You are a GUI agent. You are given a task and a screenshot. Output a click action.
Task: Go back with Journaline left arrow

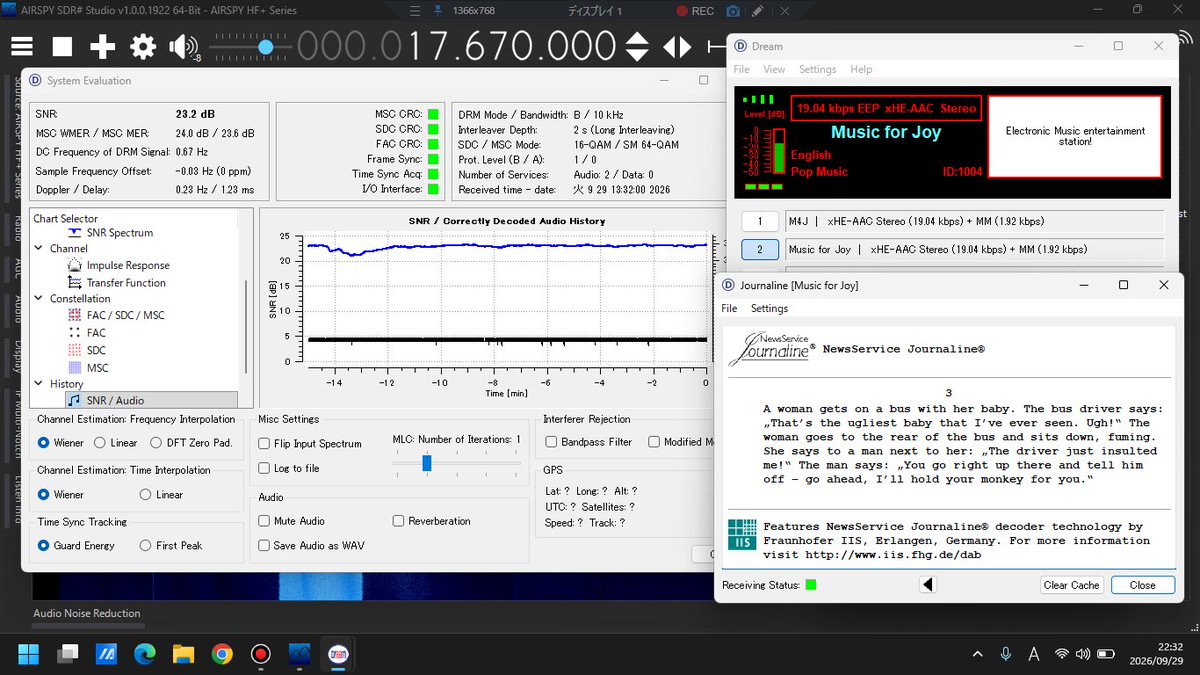pos(928,585)
